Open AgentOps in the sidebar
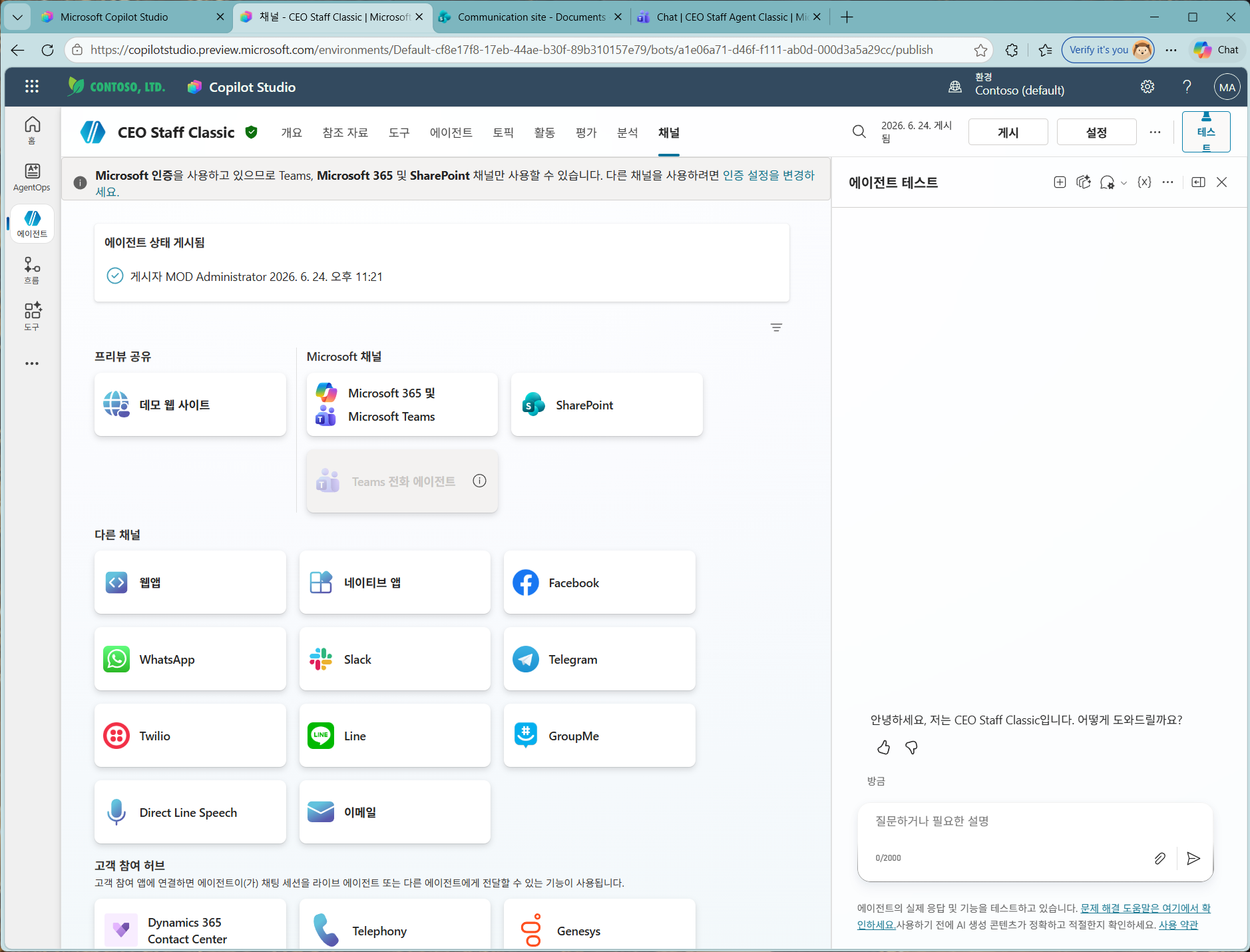1250x952 pixels. 32,178
